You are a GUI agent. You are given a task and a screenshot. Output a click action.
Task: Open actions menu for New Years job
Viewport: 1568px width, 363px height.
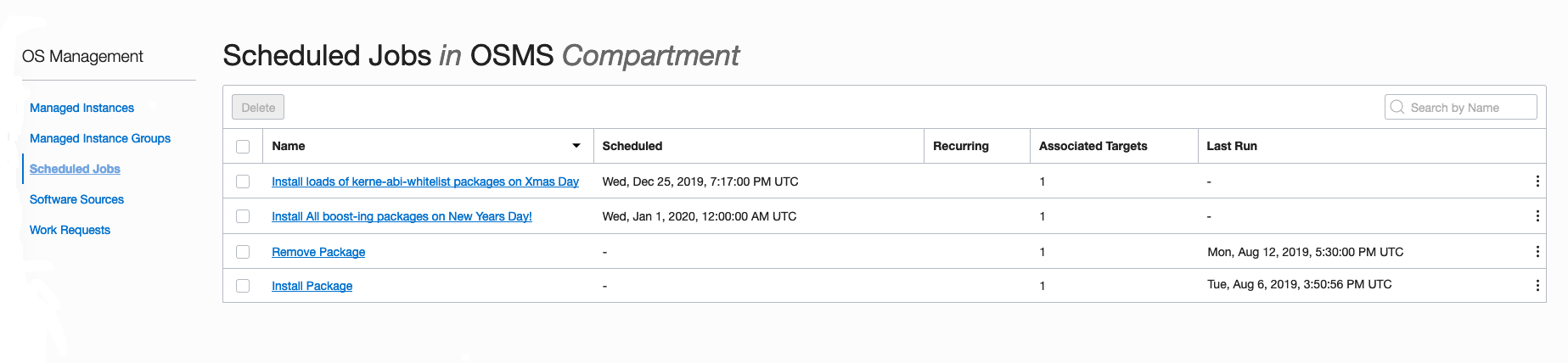click(x=1537, y=216)
